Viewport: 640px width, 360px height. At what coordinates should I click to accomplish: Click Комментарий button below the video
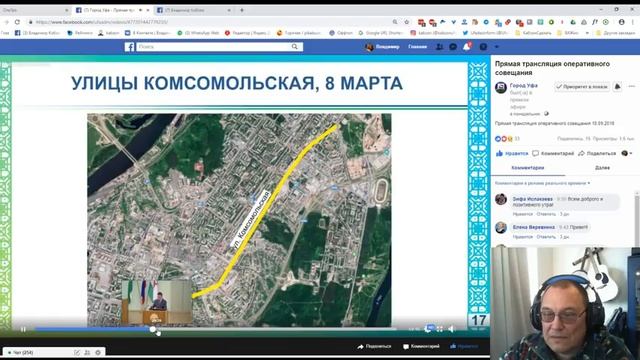(421, 346)
